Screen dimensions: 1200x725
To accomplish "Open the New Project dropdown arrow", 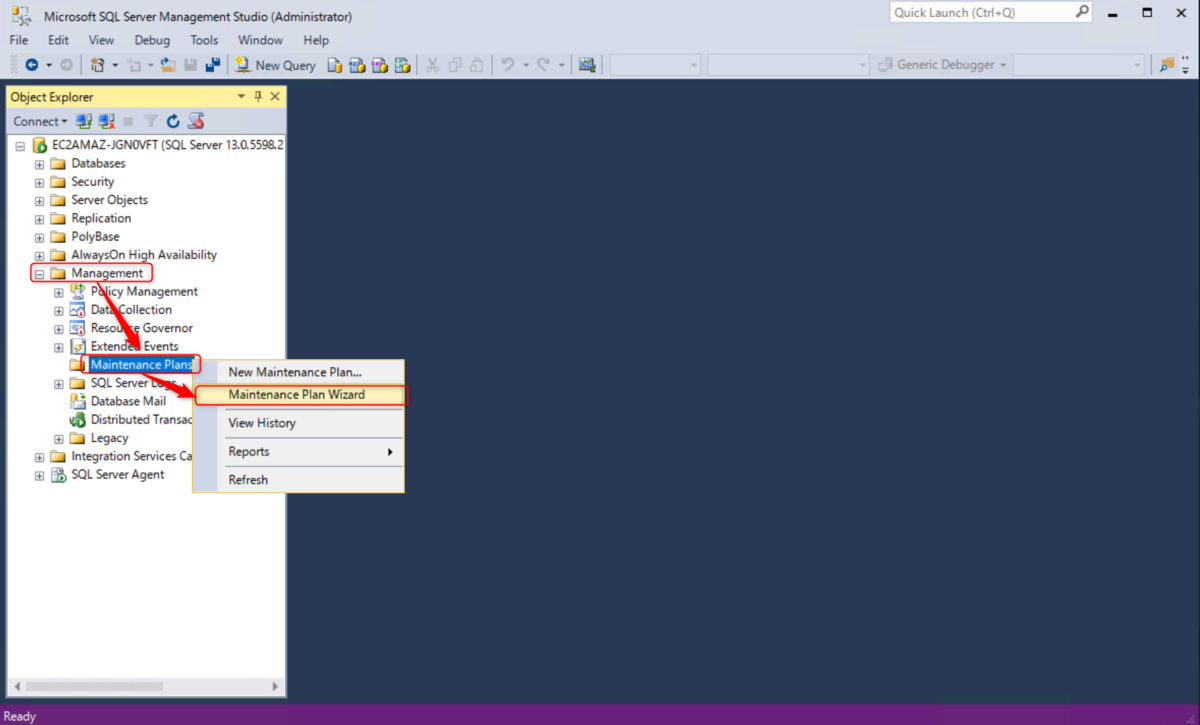I will pos(115,65).
